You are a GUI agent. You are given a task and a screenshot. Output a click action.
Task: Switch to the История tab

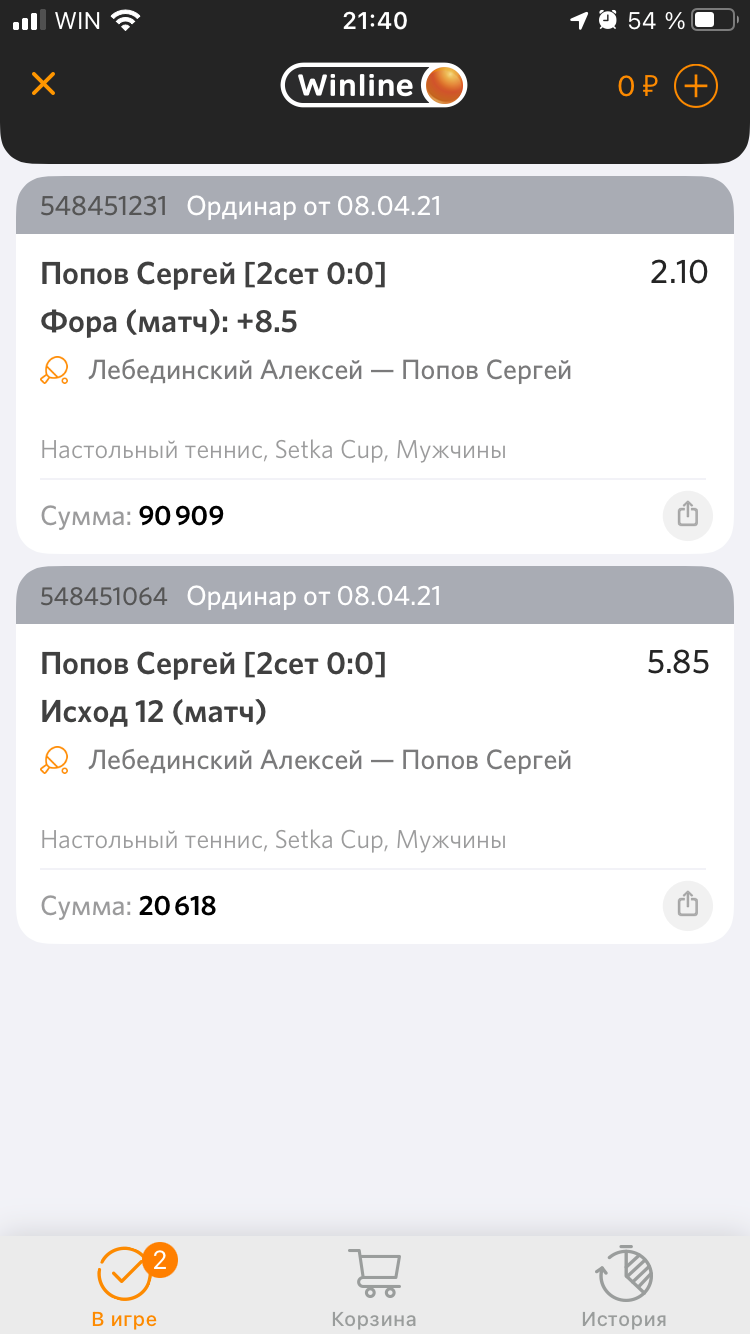pyautogui.click(x=624, y=1287)
